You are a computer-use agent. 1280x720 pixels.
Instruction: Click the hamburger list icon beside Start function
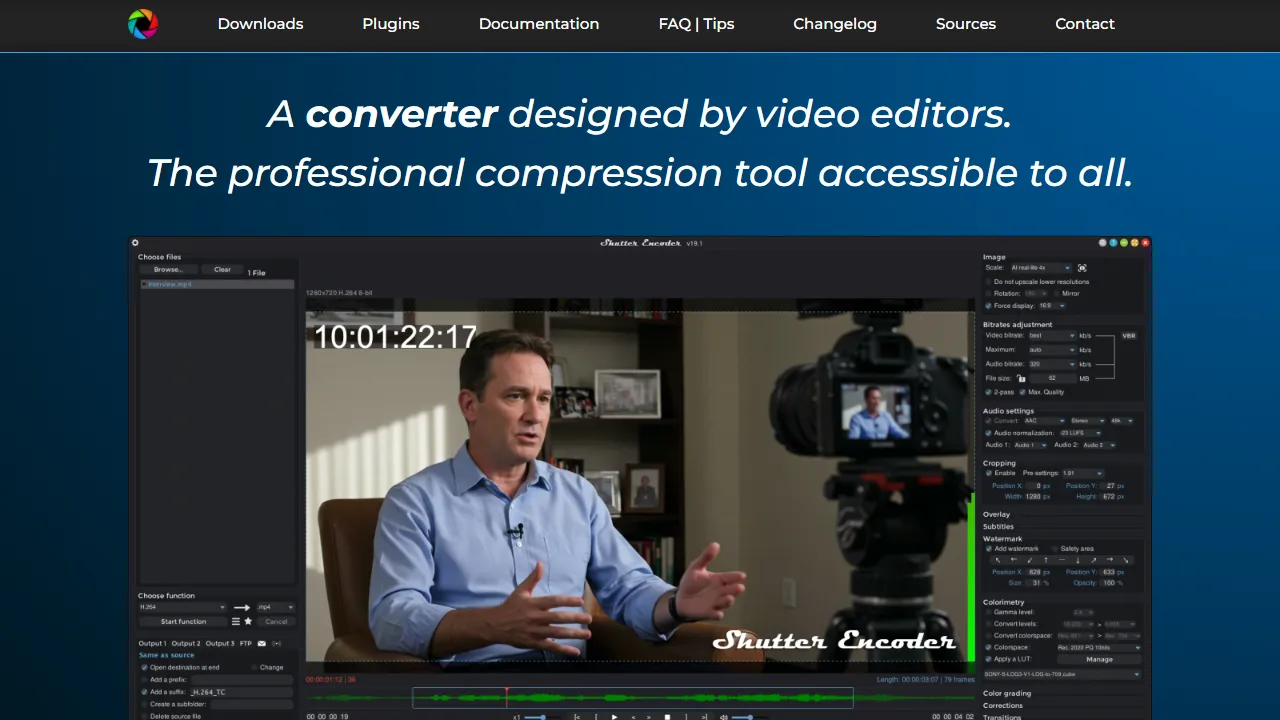point(236,621)
